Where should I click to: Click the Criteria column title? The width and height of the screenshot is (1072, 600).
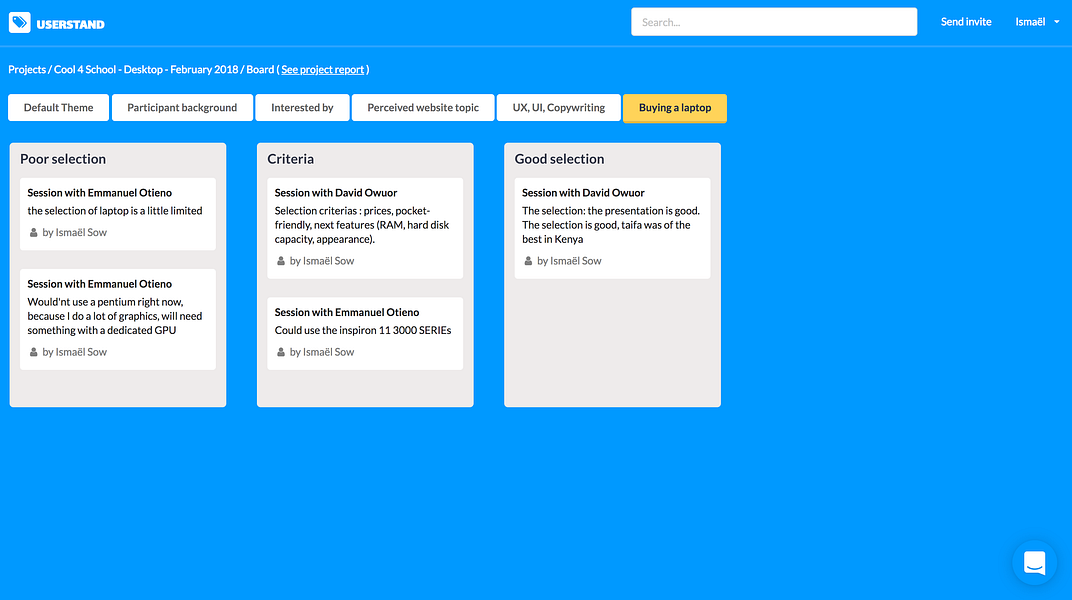click(x=291, y=159)
